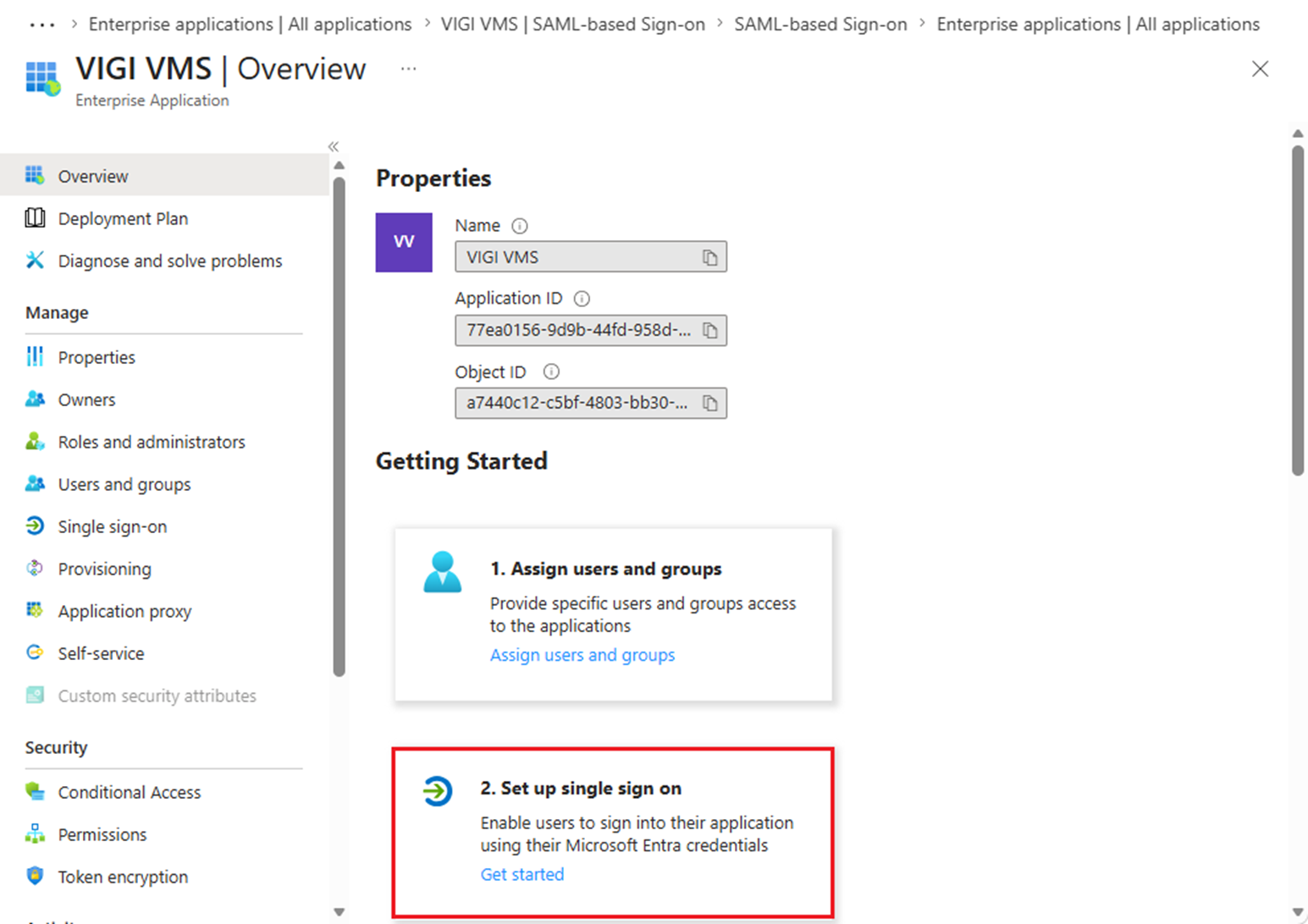Click the VIGI VMS enterprise app header icon
Screen dimensions: 1308x924
coord(42,78)
